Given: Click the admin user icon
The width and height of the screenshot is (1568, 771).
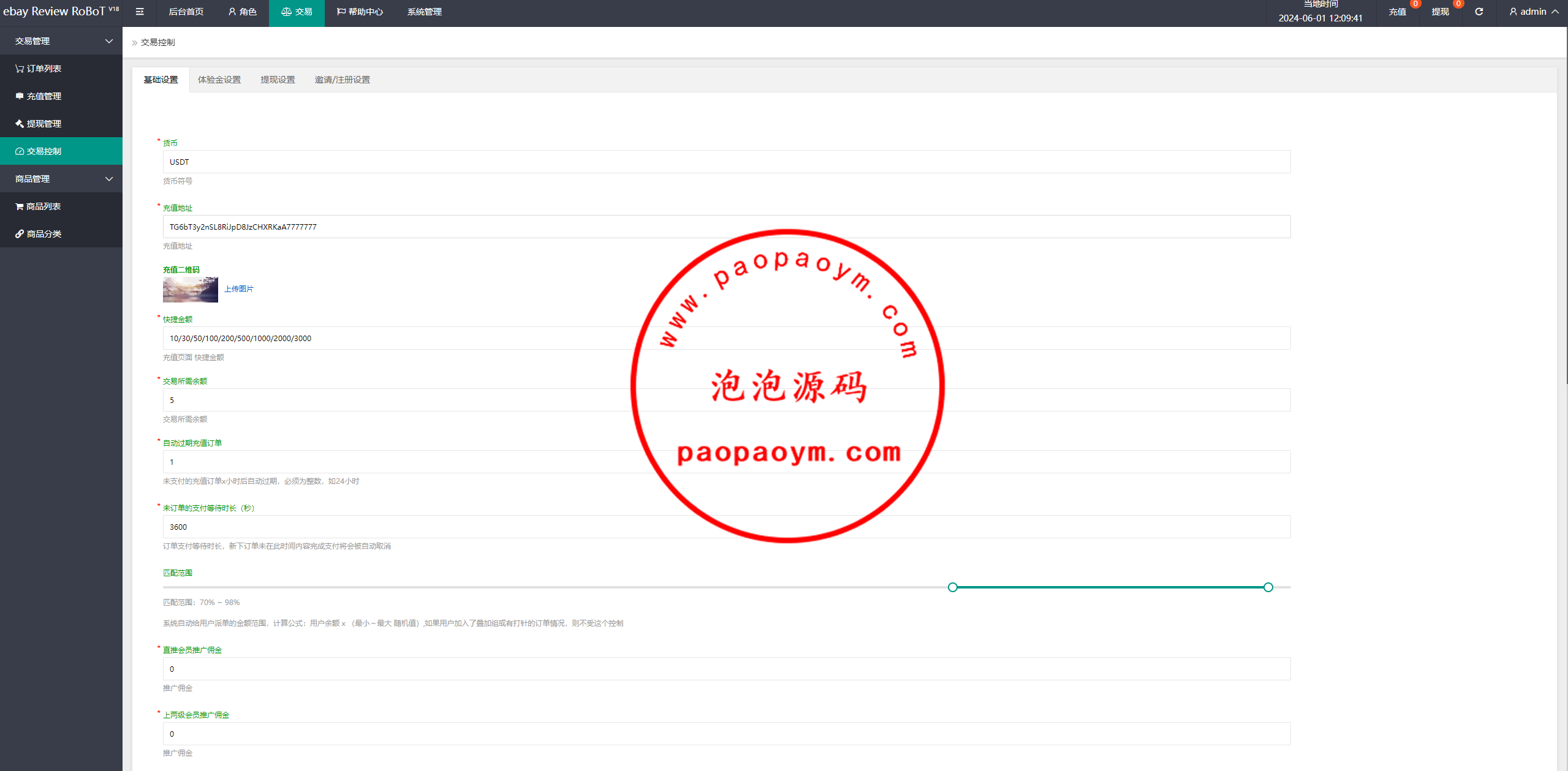Looking at the screenshot, I should [x=1513, y=12].
